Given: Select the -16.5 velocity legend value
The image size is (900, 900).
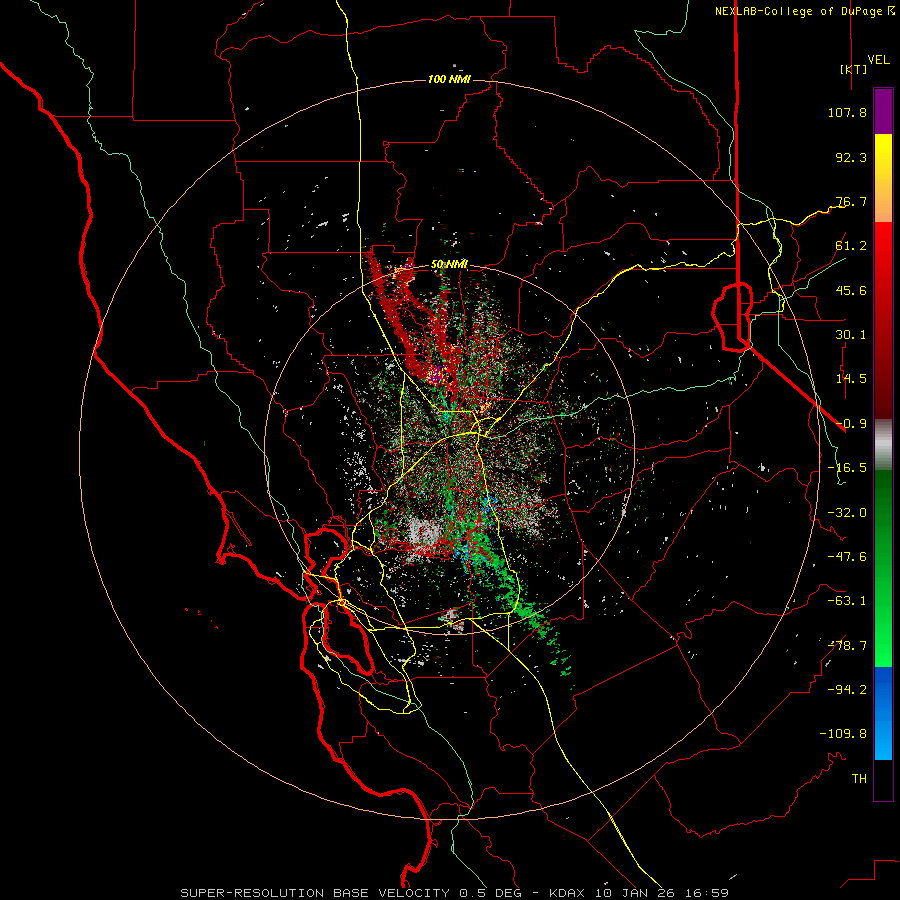Looking at the screenshot, I should click(x=847, y=468).
